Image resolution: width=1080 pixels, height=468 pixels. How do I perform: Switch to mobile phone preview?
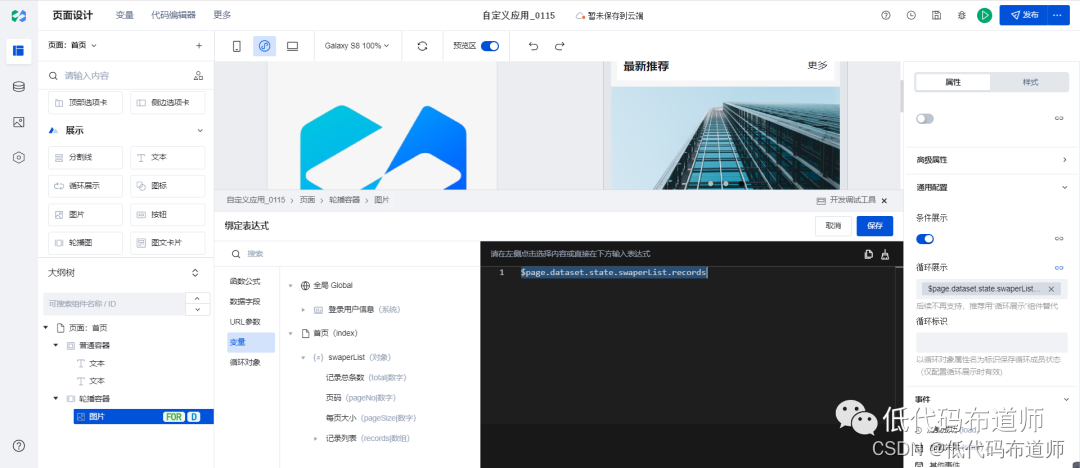(237, 46)
